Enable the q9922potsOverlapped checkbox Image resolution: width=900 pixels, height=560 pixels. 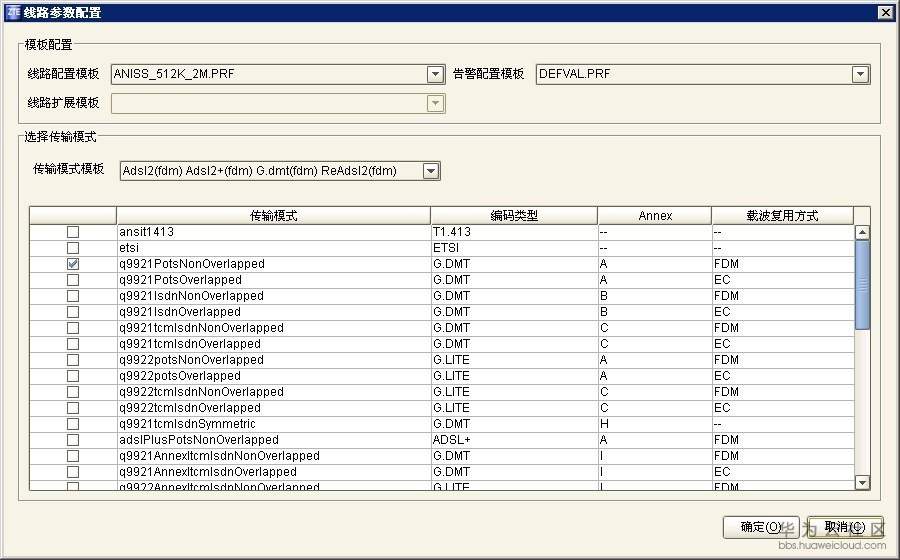click(x=73, y=376)
